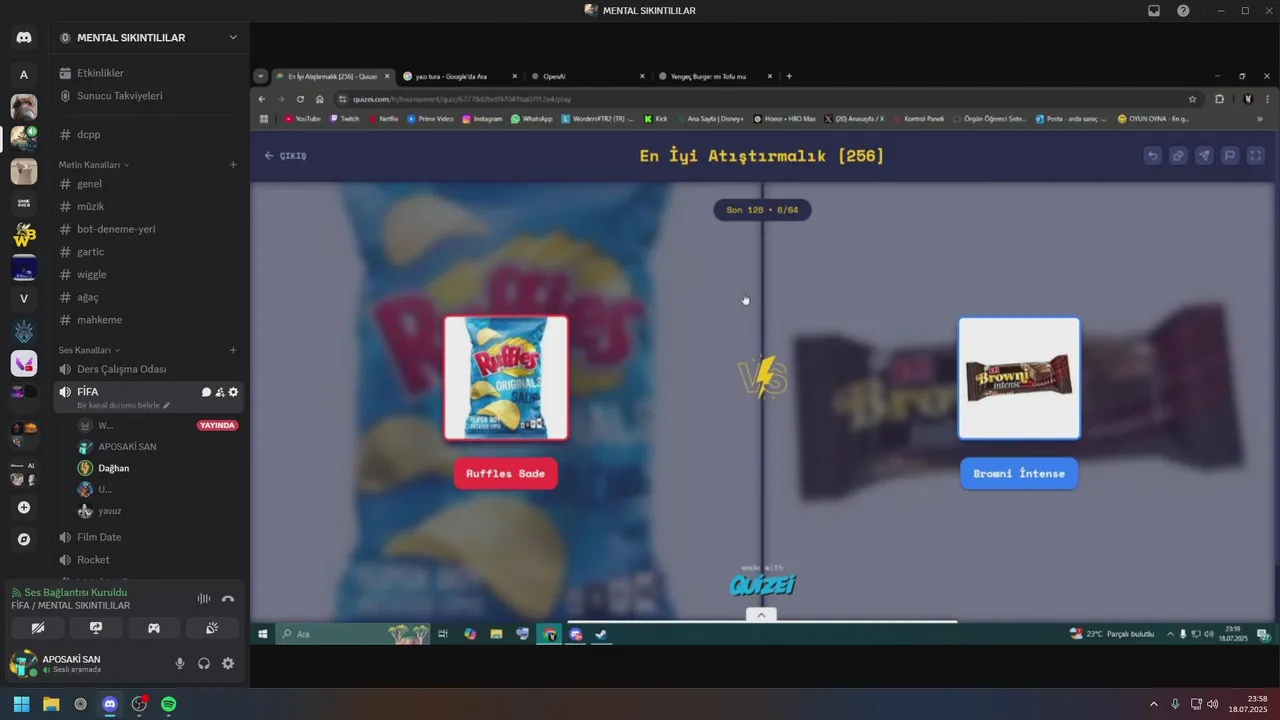Toggle screen sharing in voice panel
Image resolution: width=1280 pixels, height=720 pixels.
point(96,628)
